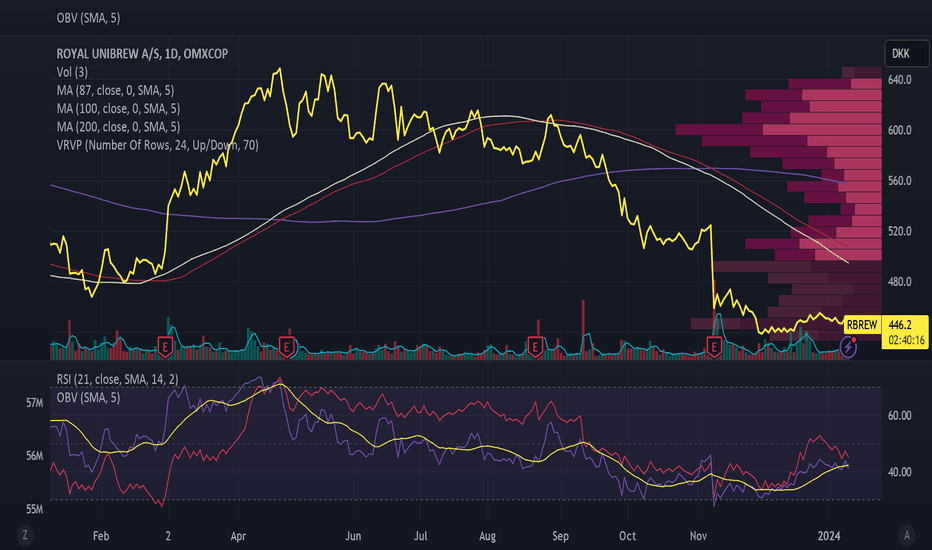The image size is (932, 550).
Task: Click the Aug label on time axis
Action: tap(487, 536)
